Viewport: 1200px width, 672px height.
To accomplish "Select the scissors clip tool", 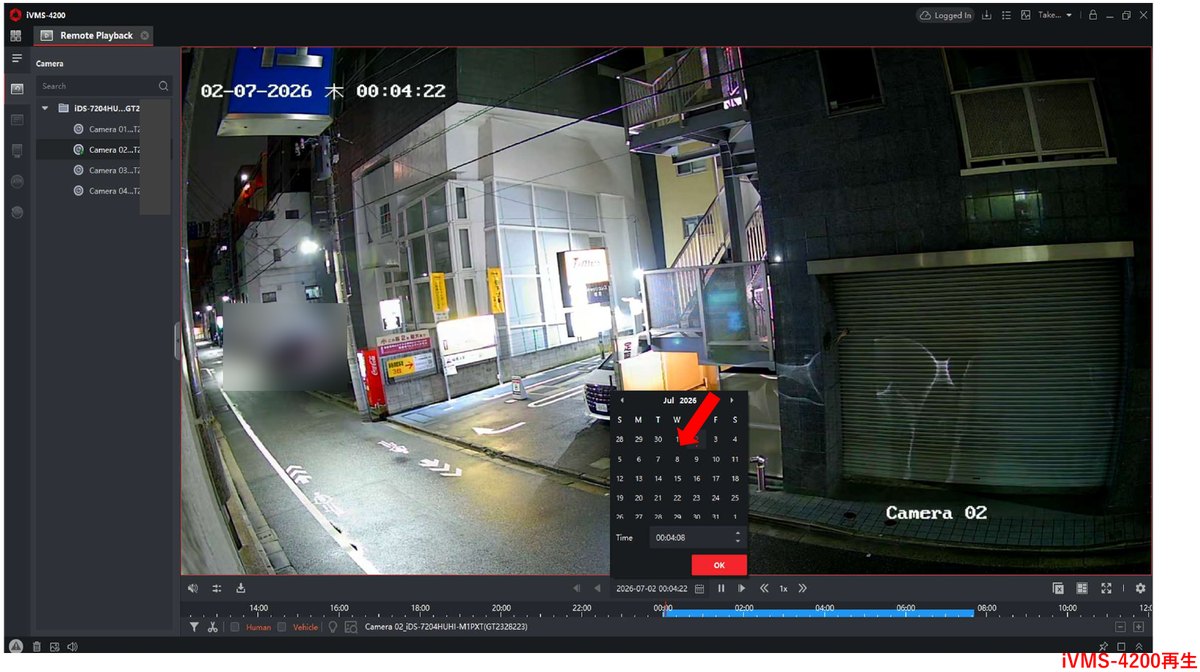I will tap(212, 627).
